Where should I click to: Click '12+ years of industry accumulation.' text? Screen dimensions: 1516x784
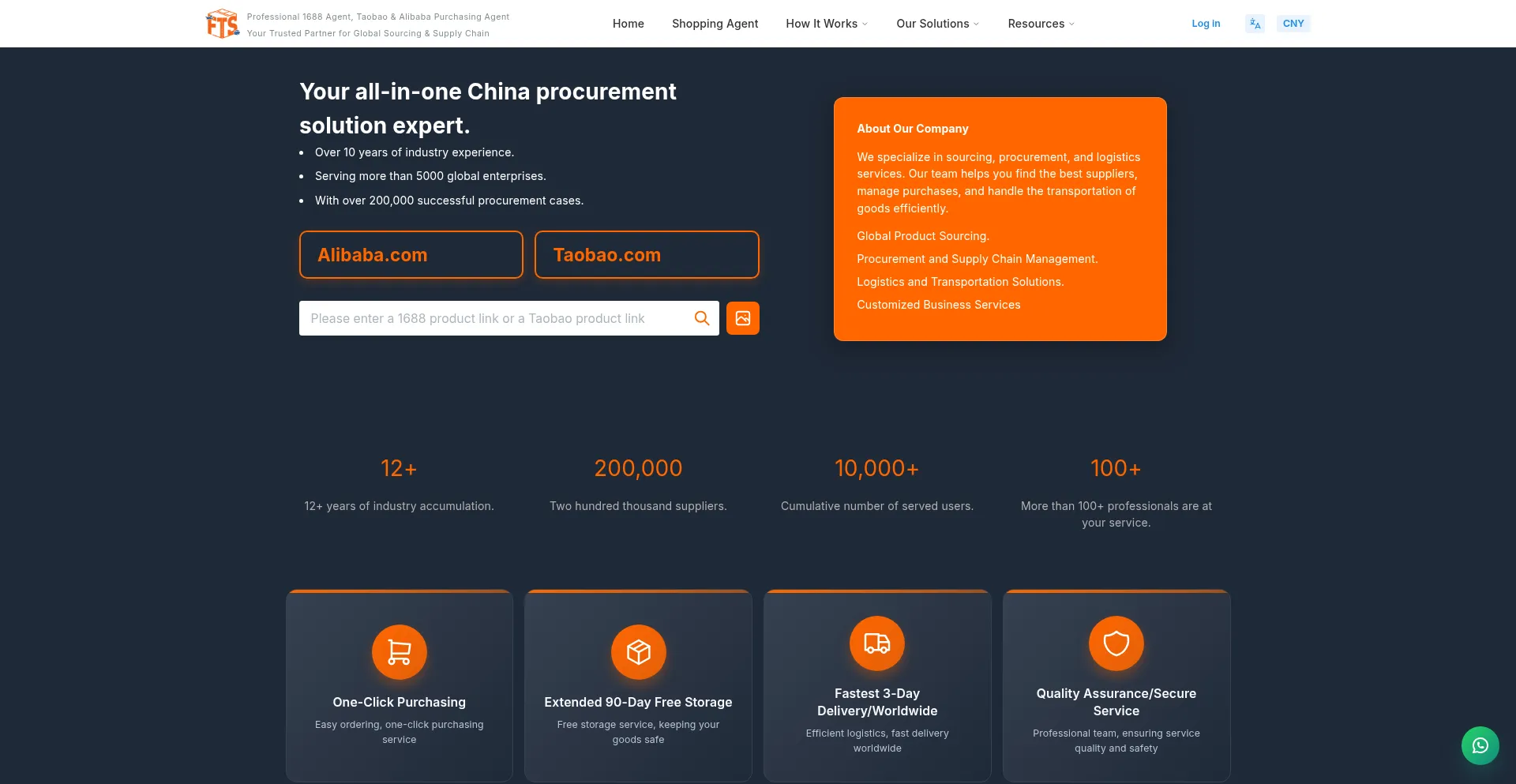[x=400, y=506]
